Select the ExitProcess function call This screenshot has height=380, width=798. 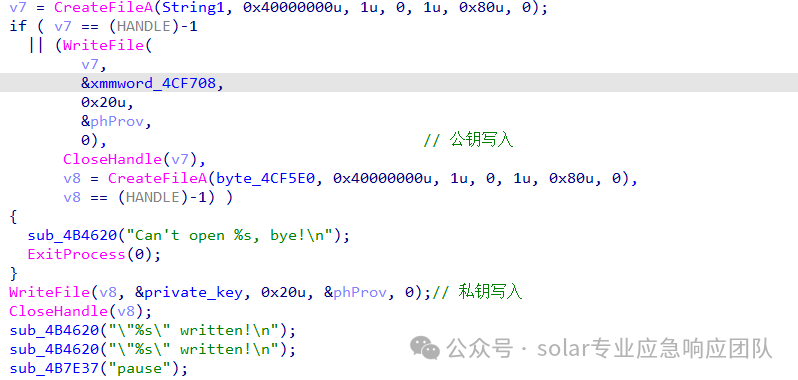coord(76,254)
